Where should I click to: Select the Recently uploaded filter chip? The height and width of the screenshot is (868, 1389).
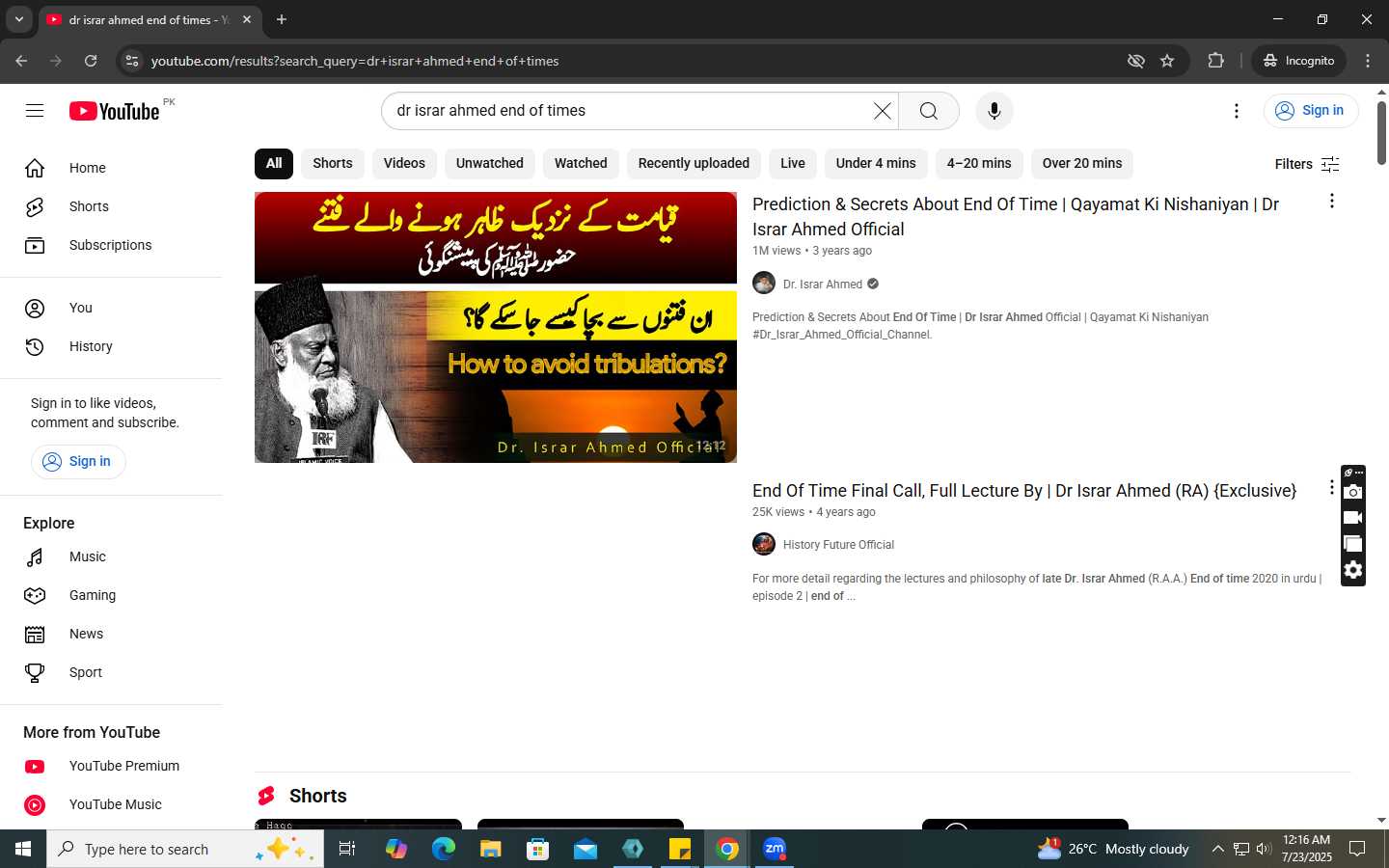(x=694, y=163)
